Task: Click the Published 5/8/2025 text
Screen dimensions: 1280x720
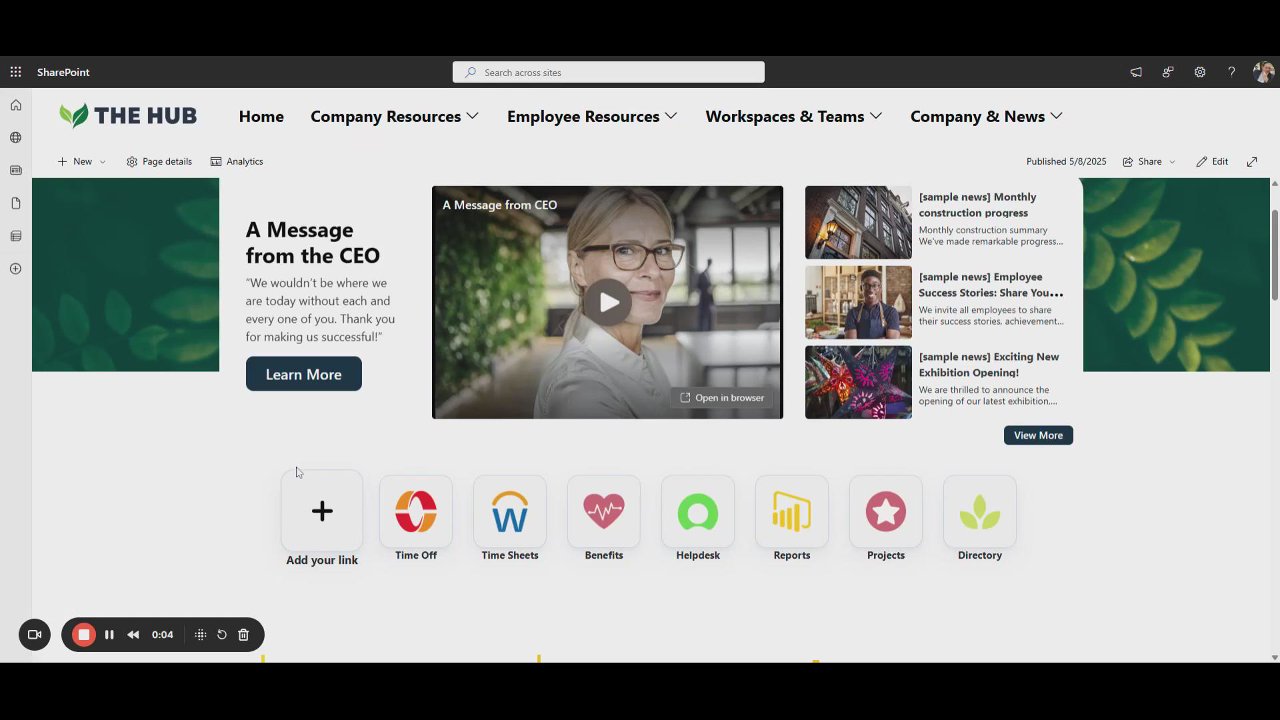Action: coord(1066,161)
